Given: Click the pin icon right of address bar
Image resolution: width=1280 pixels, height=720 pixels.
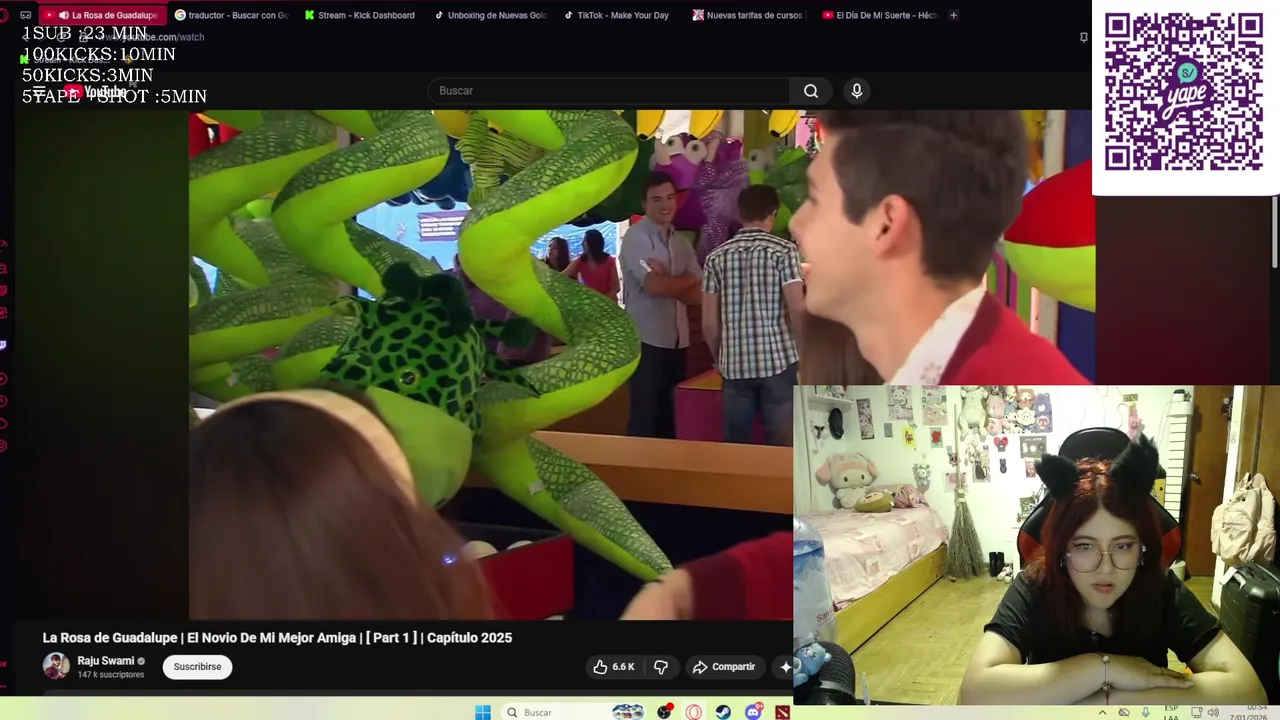Looking at the screenshot, I should [x=1083, y=37].
